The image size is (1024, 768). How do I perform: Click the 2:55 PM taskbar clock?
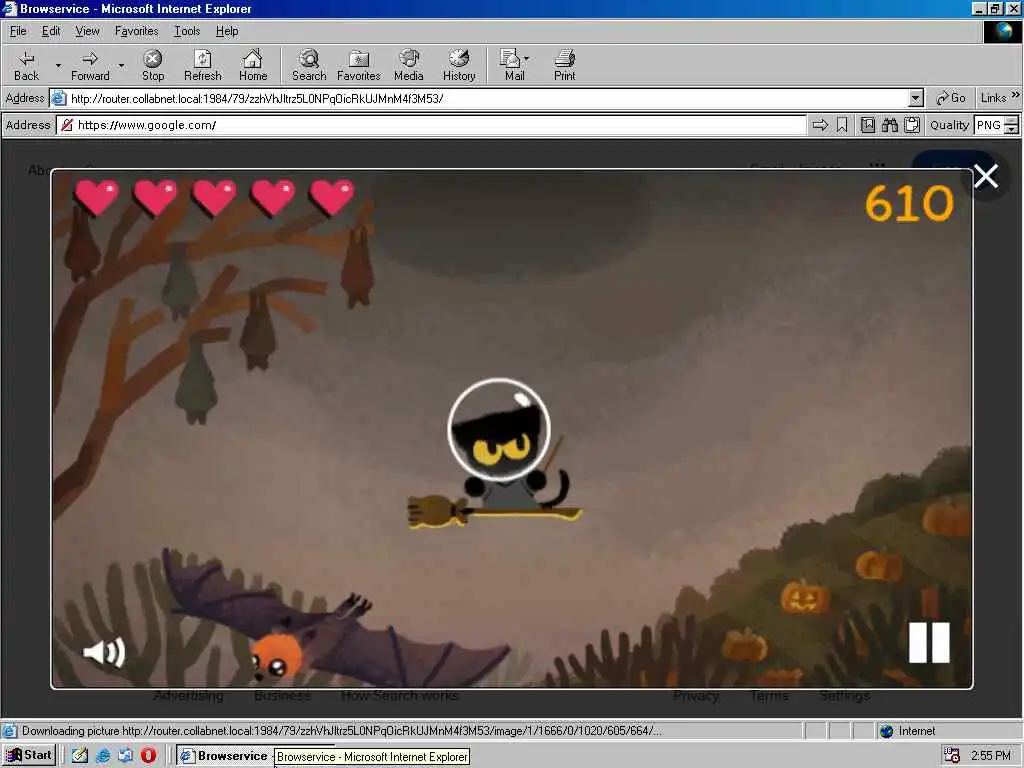pos(990,756)
